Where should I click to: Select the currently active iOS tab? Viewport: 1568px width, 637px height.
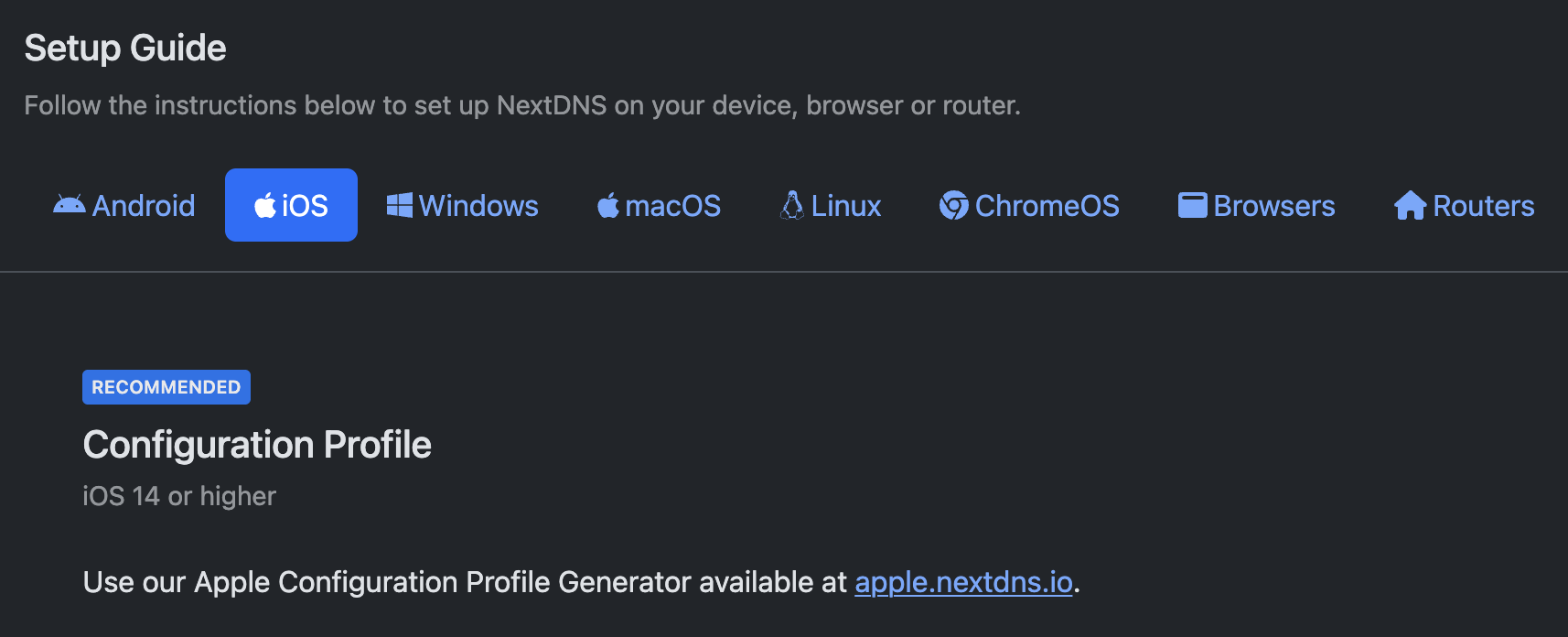click(291, 205)
